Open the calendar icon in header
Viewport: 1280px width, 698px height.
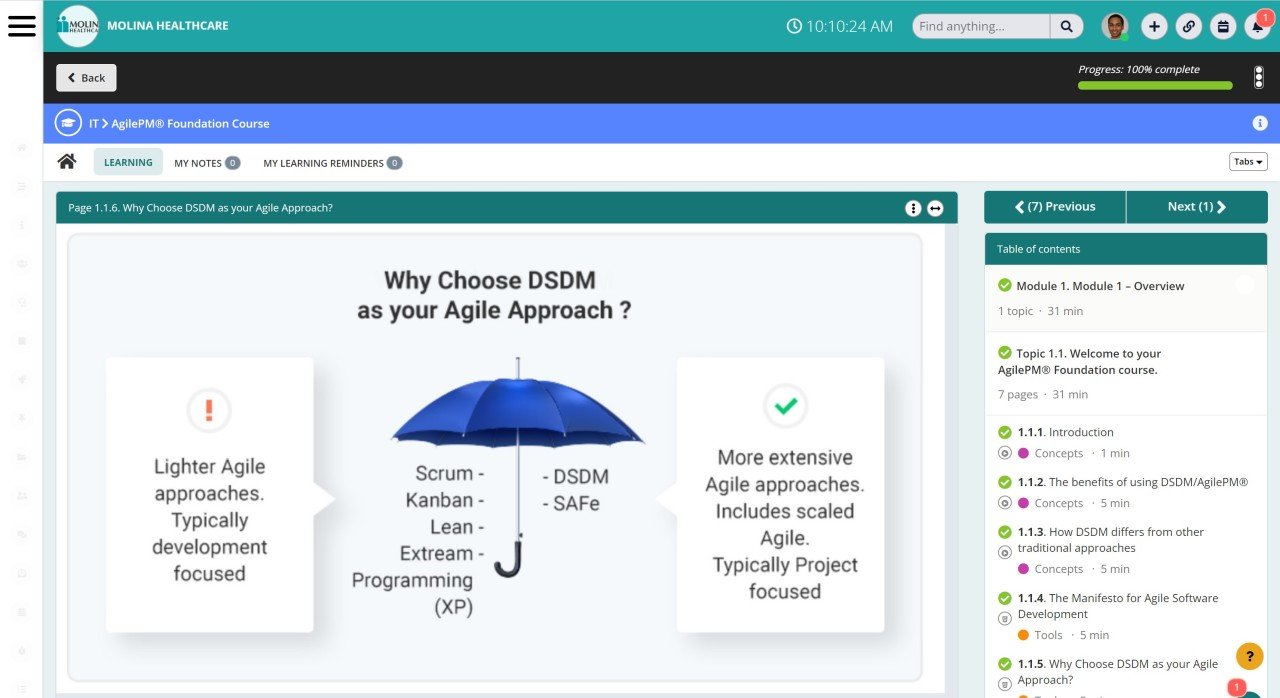tap(1222, 27)
